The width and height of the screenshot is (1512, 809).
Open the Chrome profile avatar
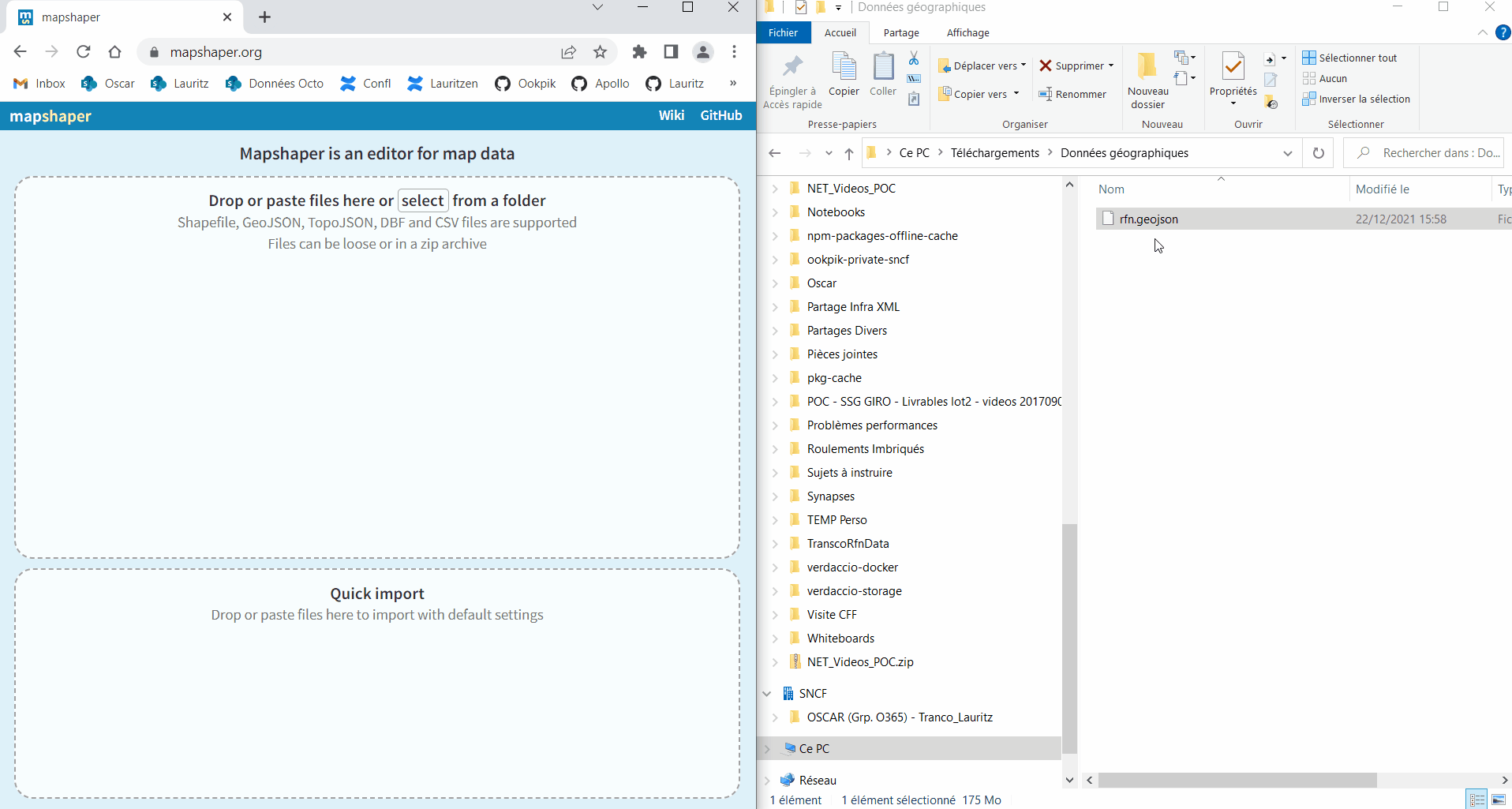pos(702,52)
